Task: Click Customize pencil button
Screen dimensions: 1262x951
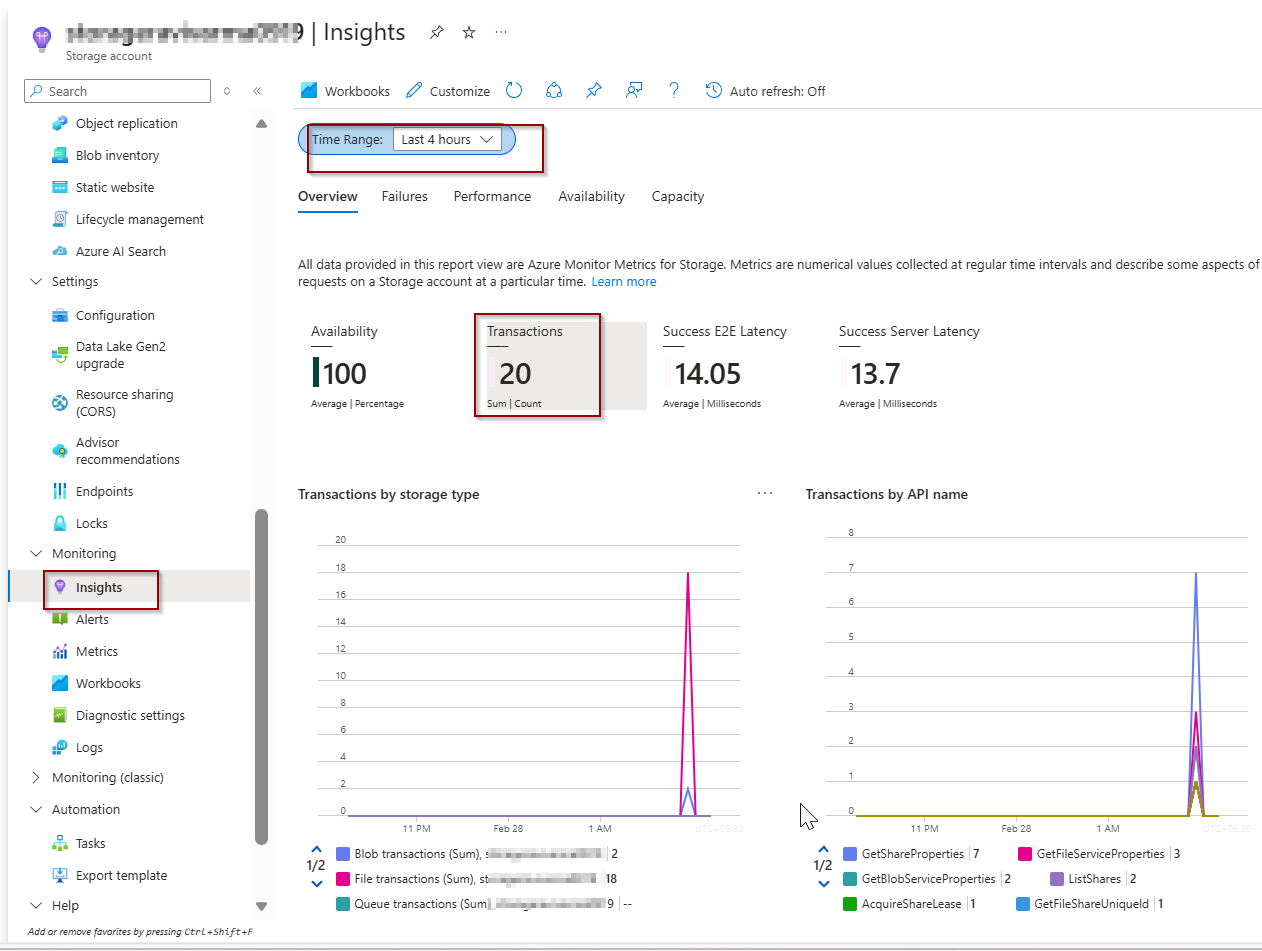Action: pyautogui.click(x=448, y=91)
